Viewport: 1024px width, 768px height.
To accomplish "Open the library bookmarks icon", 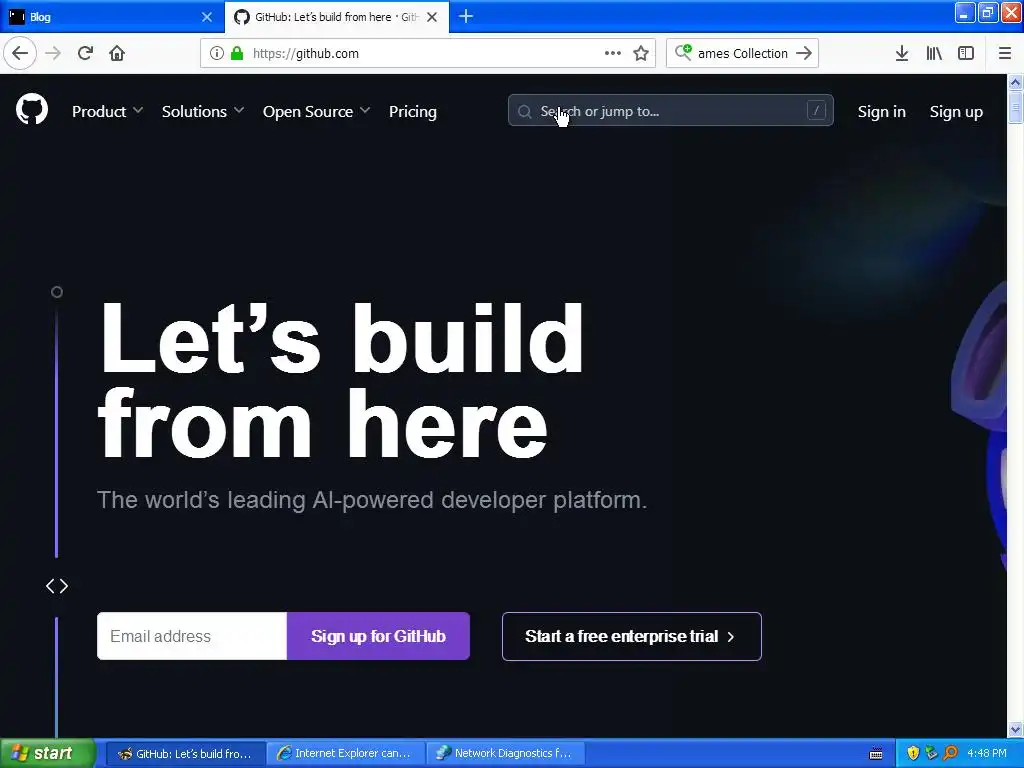I will [934, 53].
